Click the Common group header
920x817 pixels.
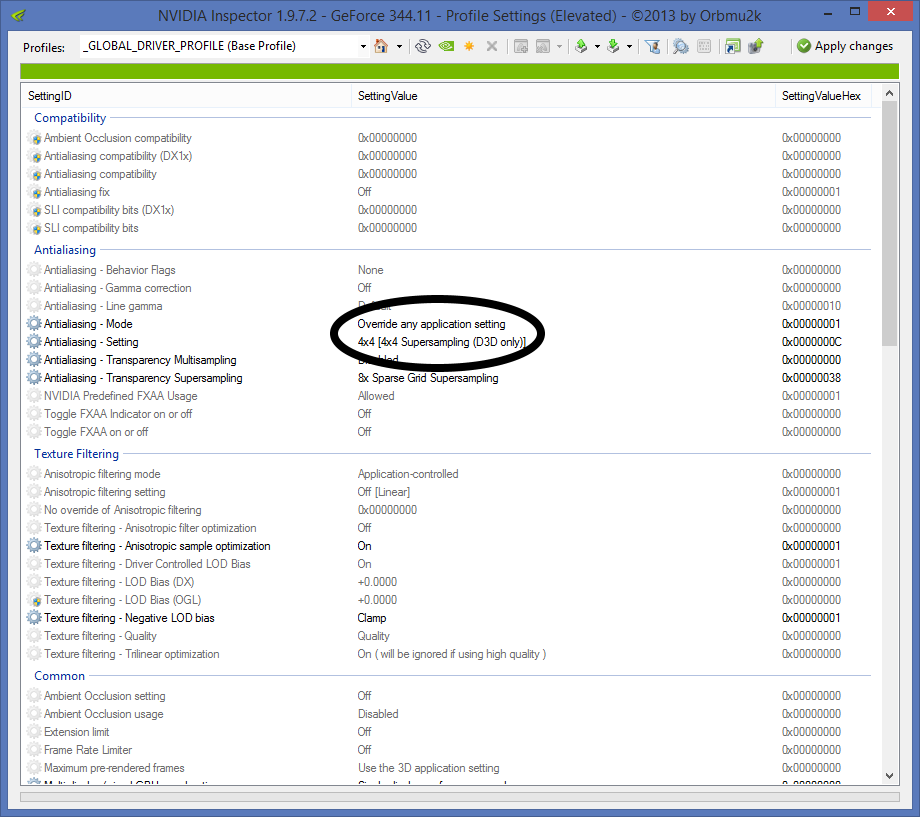point(59,676)
